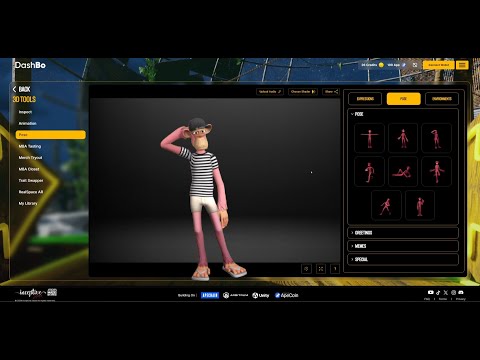Open the Instagram icon in footer
Image resolution: width=480 pixels, height=360 pixels.
[453, 292]
